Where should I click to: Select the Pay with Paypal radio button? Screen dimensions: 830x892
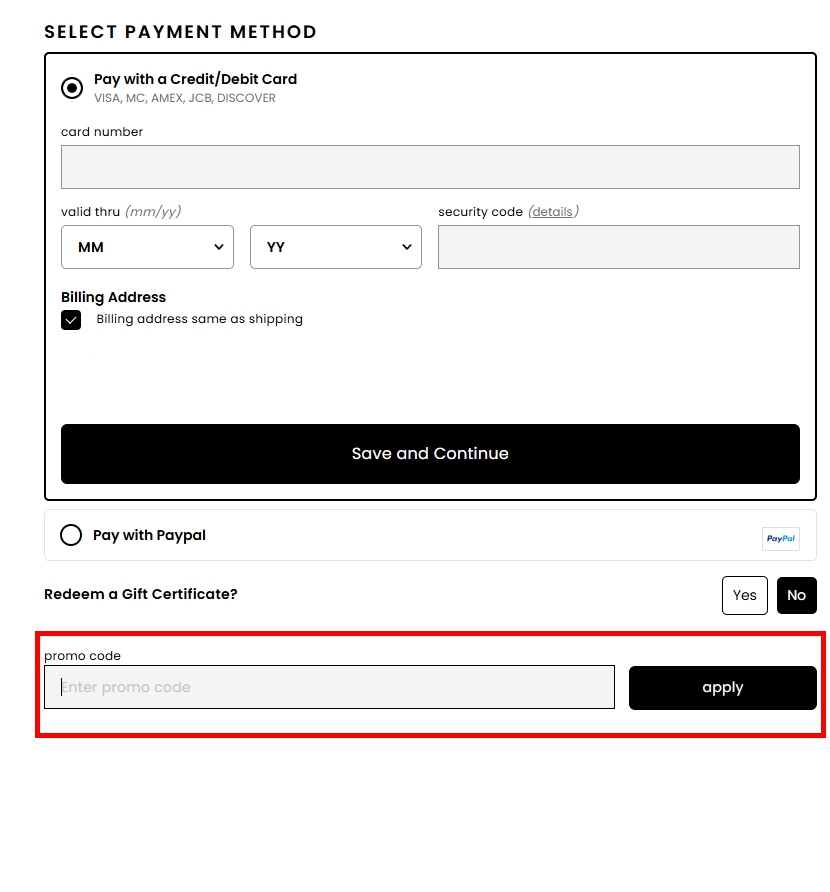71,535
